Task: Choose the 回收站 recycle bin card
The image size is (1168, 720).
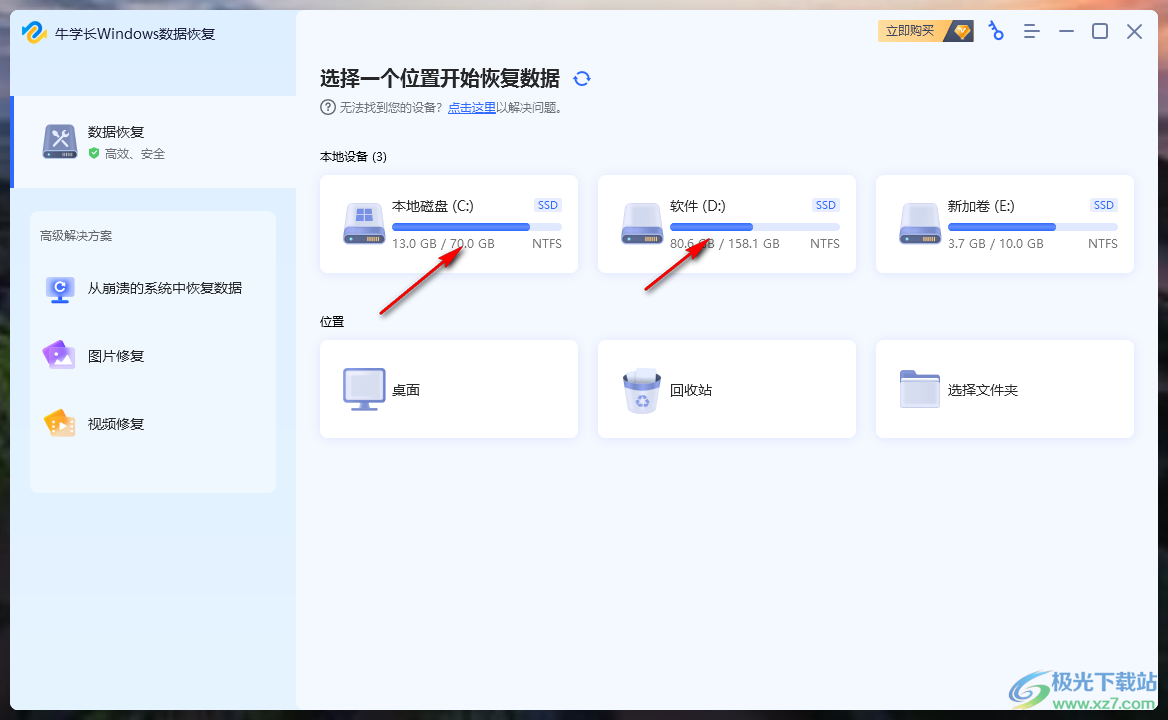Action: pos(727,389)
